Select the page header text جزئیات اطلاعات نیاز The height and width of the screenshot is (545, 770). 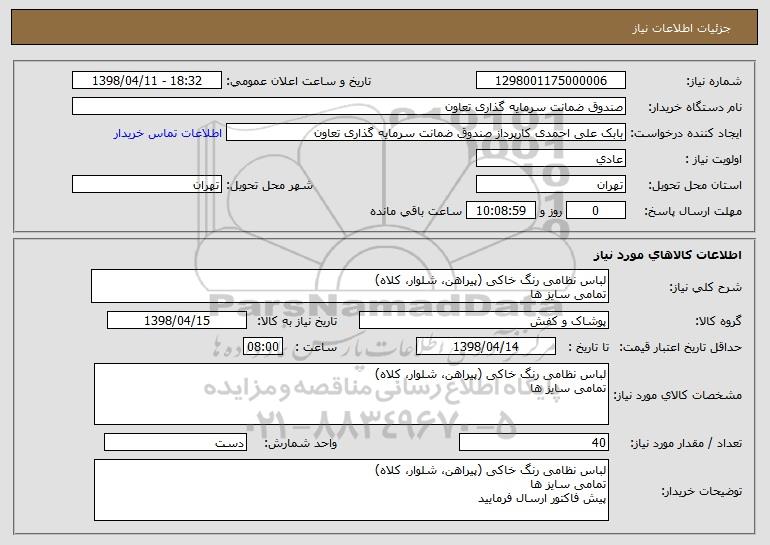[681, 28]
